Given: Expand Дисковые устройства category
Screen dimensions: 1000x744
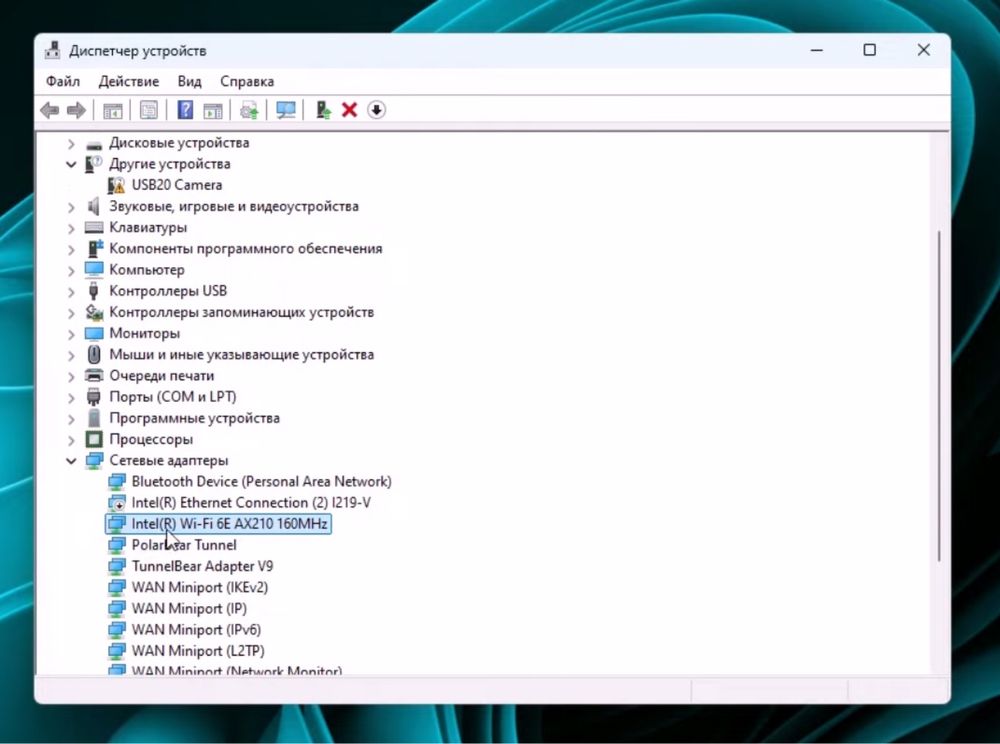Looking at the screenshot, I should click(71, 143).
